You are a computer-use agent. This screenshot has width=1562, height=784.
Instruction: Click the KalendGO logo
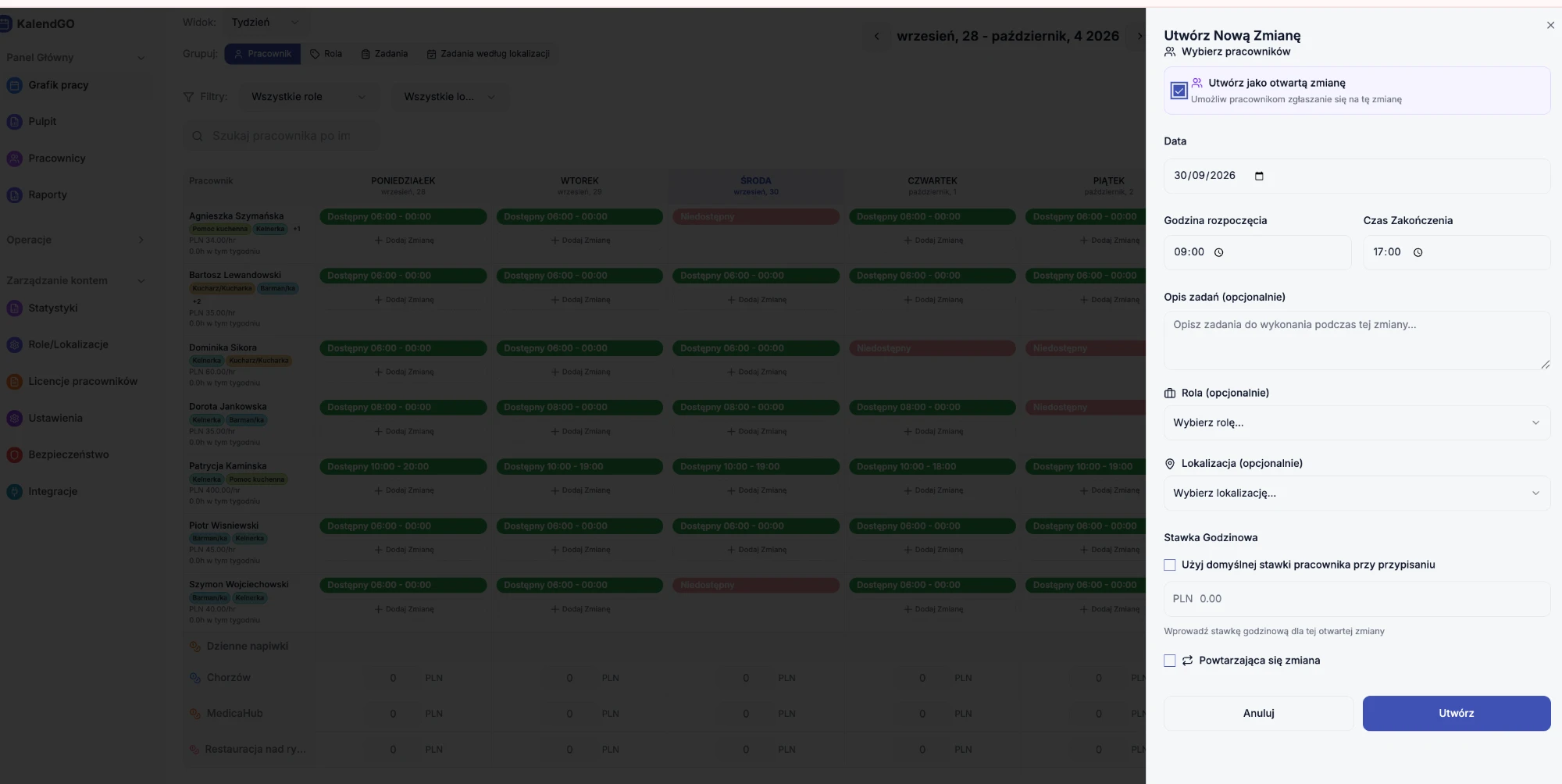click(x=37, y=23)
